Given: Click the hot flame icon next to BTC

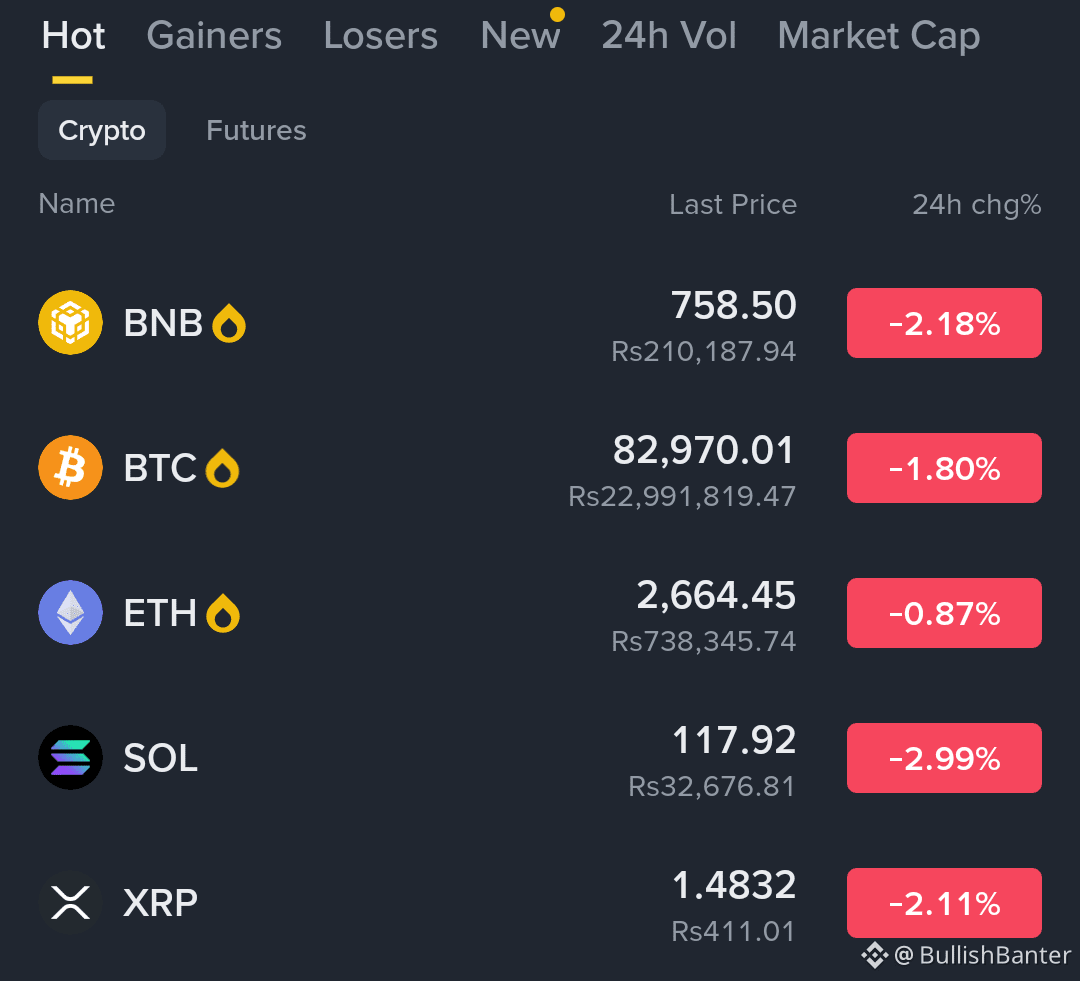Looking at the screenshot, I should (222, 468).
